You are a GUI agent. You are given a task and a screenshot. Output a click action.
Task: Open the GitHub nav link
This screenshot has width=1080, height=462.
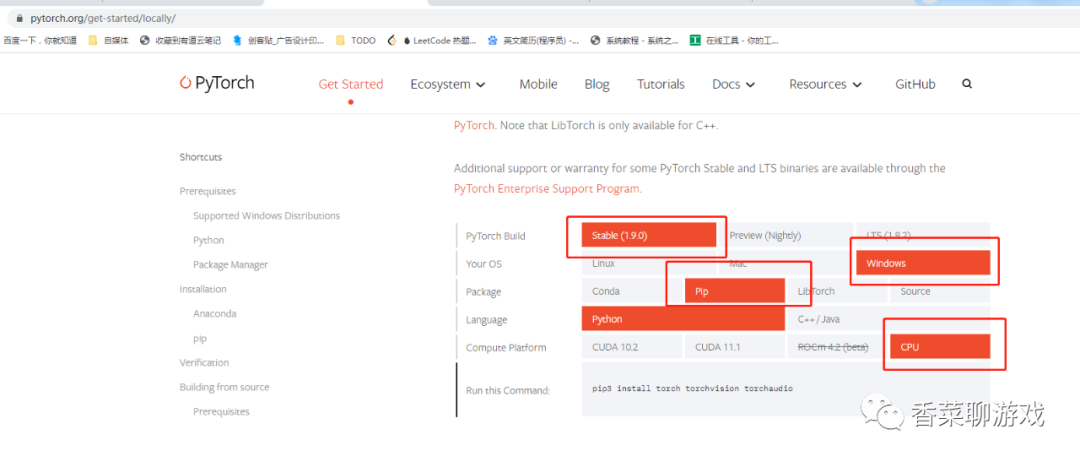915,84
